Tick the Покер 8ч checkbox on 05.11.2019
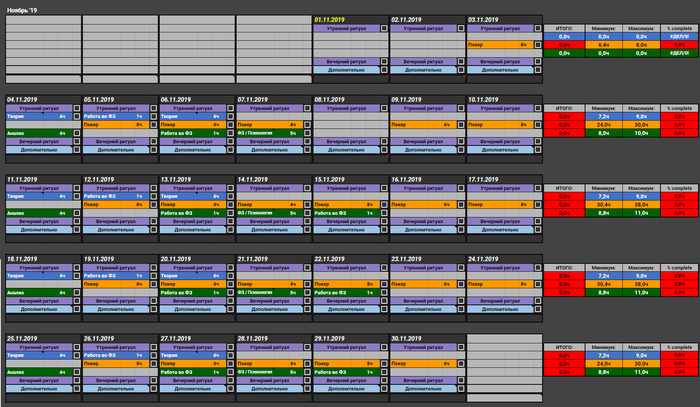This screenshot has width=700, height=407. [154, 125]
